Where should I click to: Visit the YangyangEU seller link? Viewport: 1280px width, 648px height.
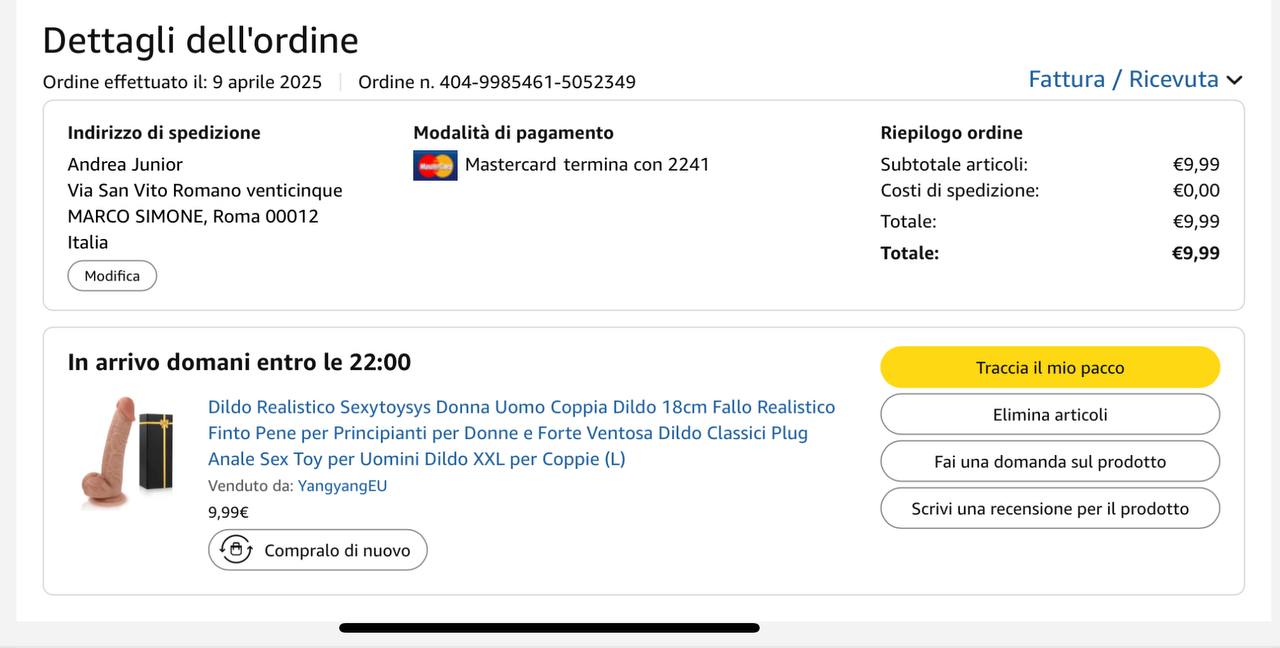coord(342,486)
